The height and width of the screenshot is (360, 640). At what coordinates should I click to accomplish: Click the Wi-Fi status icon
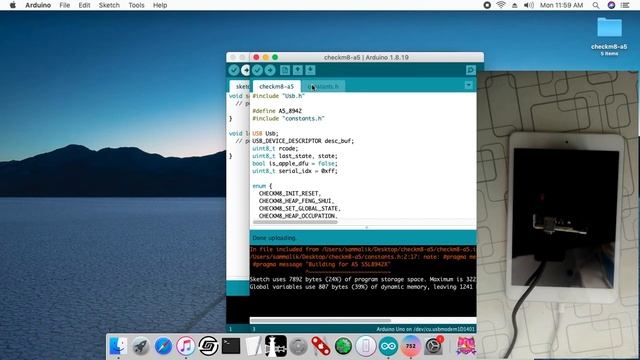pos(501,5)
